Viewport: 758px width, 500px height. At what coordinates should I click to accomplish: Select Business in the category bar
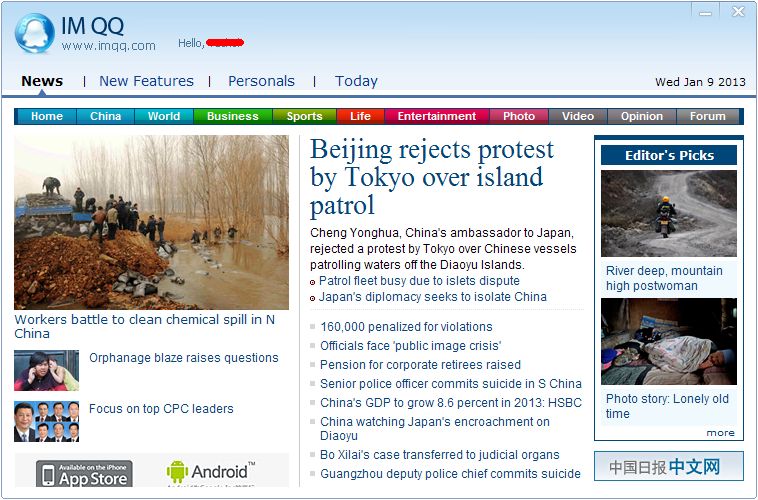233,116
